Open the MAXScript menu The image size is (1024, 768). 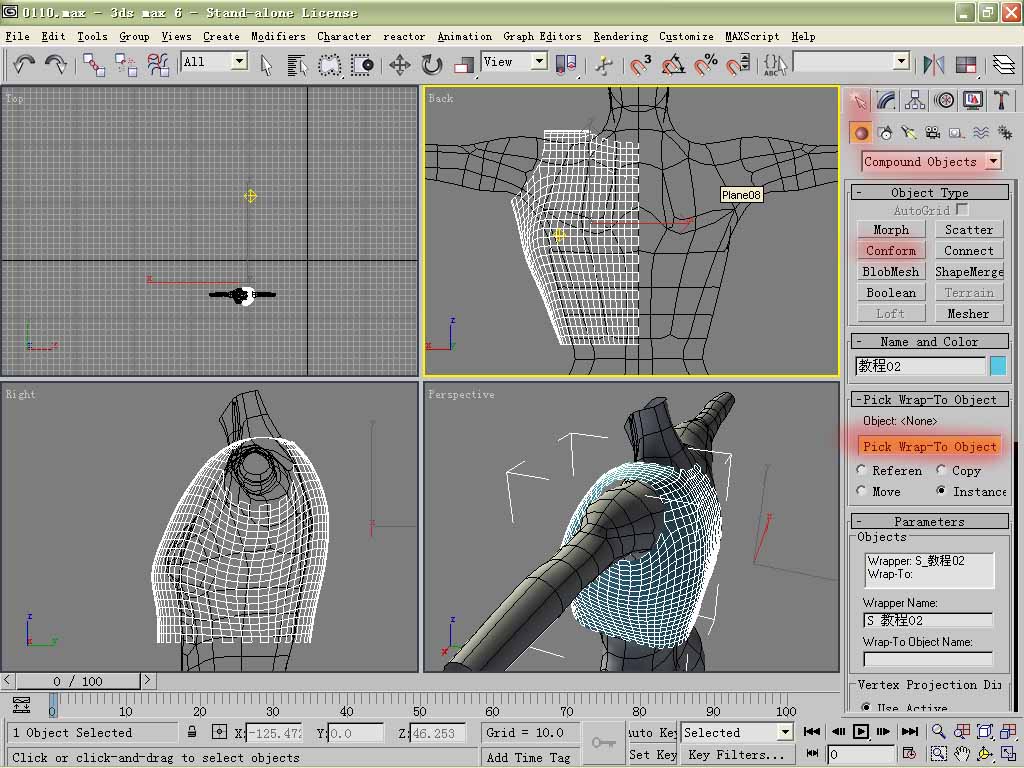click(752, 37)
